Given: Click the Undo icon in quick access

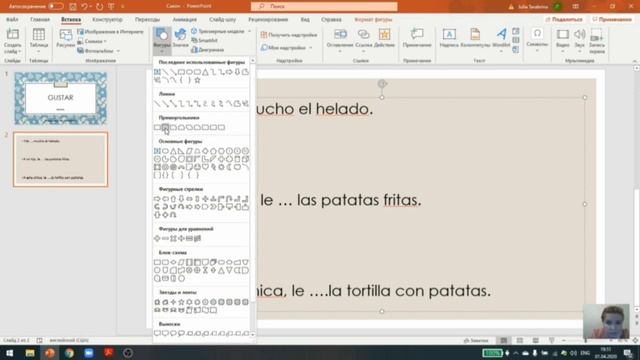Looking at the screenshot, I should pyautogui.click(x=84, y=7).
